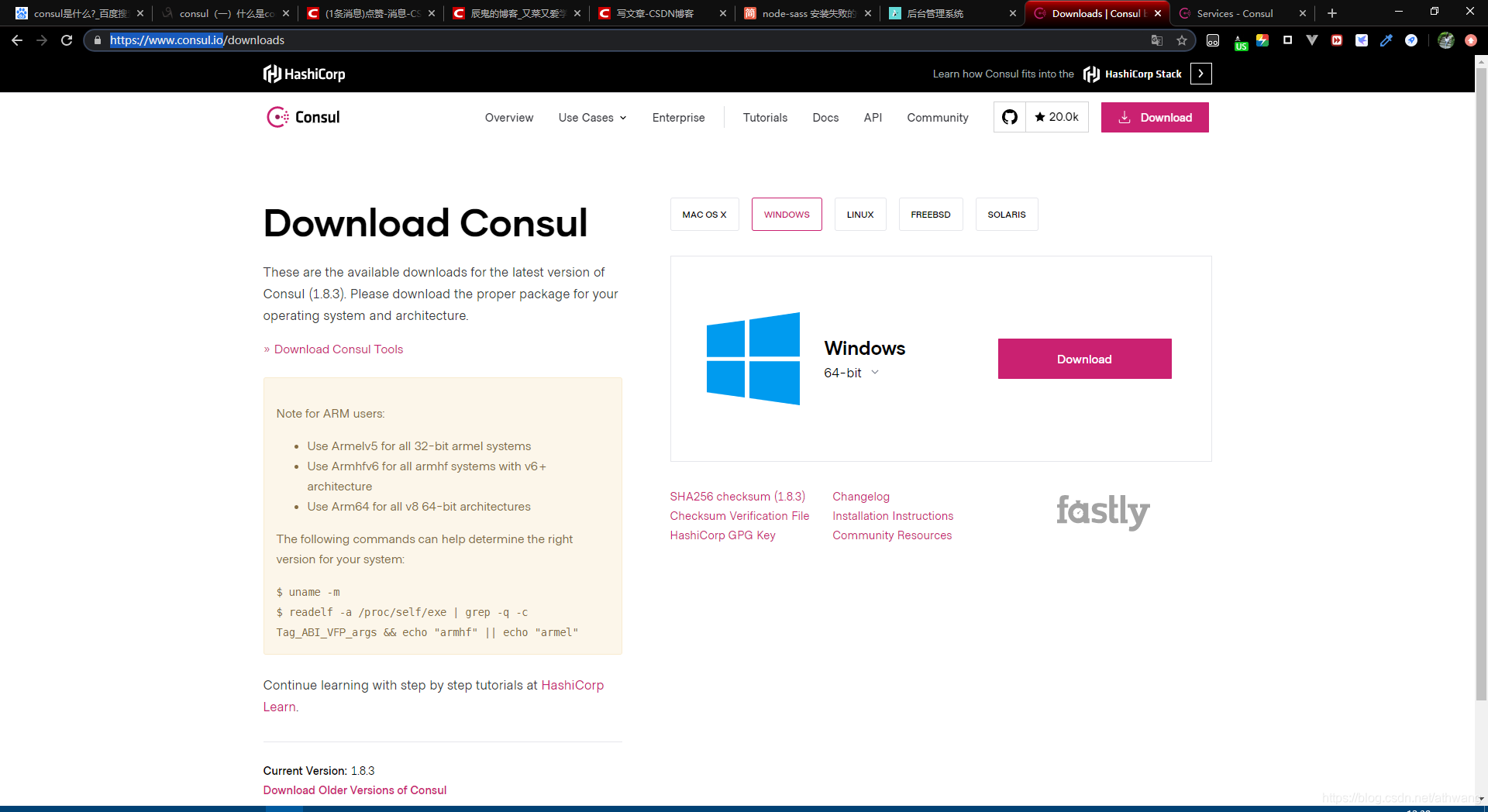Open the Enterprise nav item
Screen dimensions: 1488x812
[x=678, y=118]
